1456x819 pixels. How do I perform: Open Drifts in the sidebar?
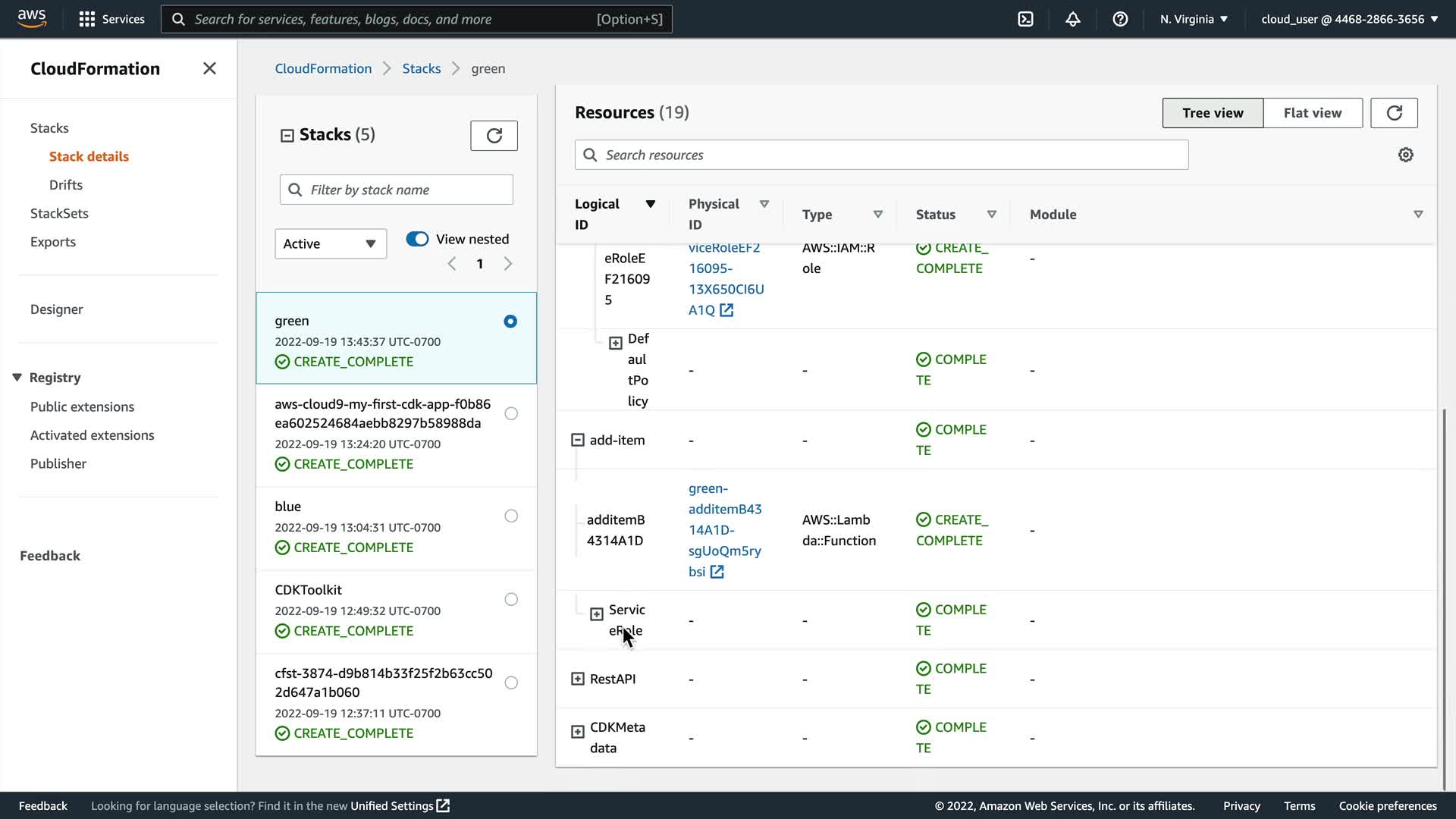point(66,185)
